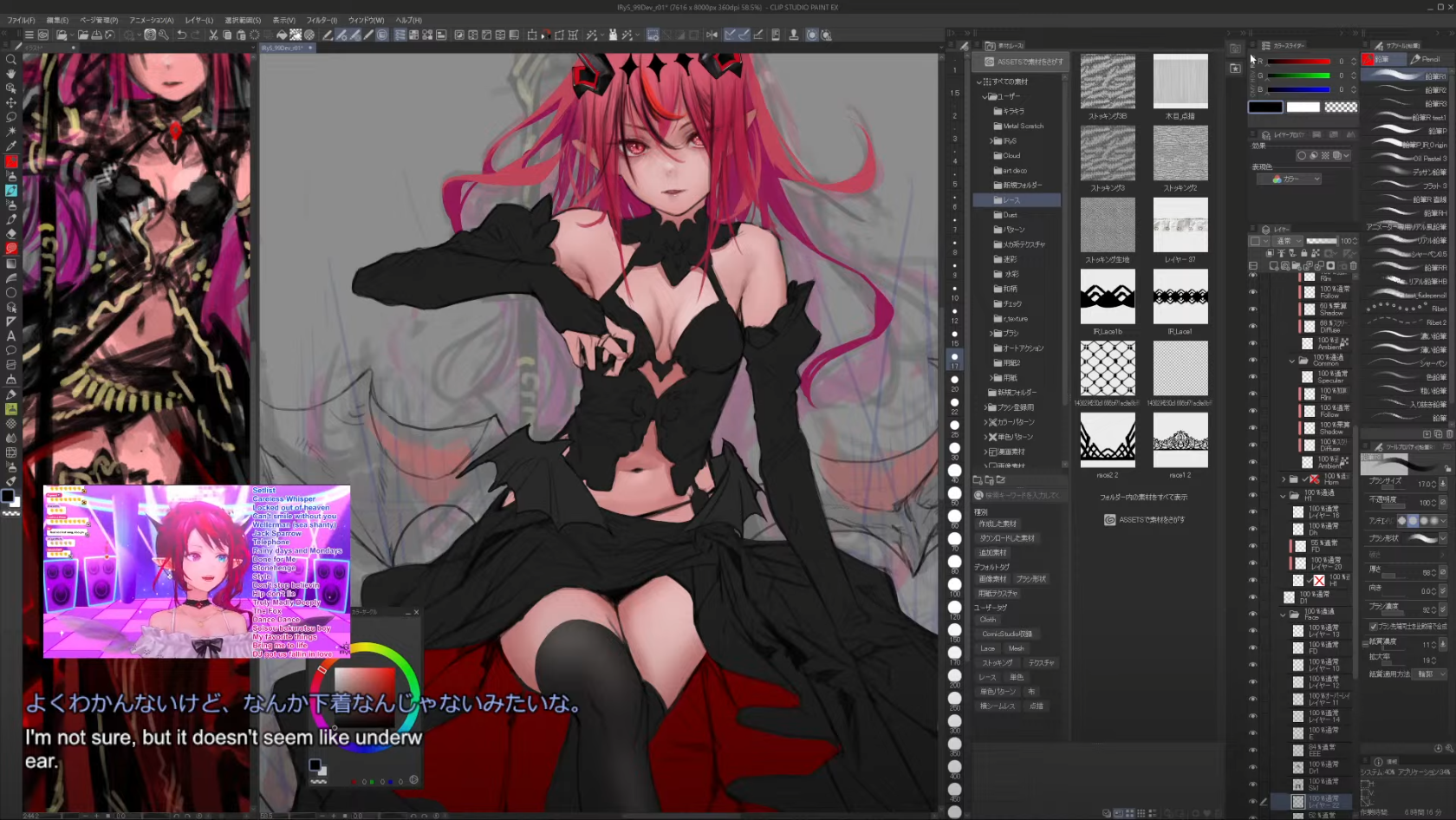The image size is (1456, 820).
Task: Expand the IRyS material folder
Action: pos(991,140)
